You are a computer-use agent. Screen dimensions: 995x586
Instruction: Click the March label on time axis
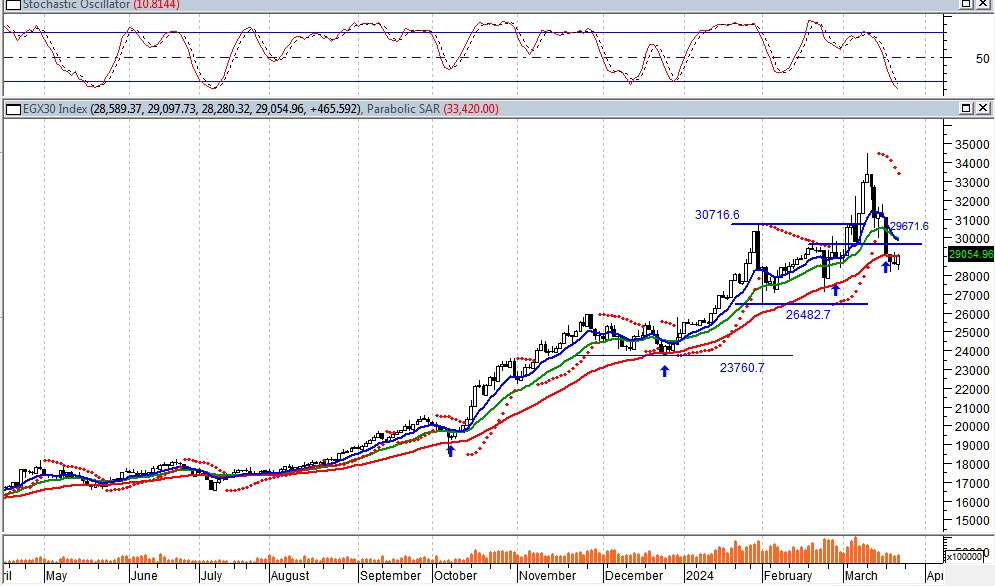point(861,576)
